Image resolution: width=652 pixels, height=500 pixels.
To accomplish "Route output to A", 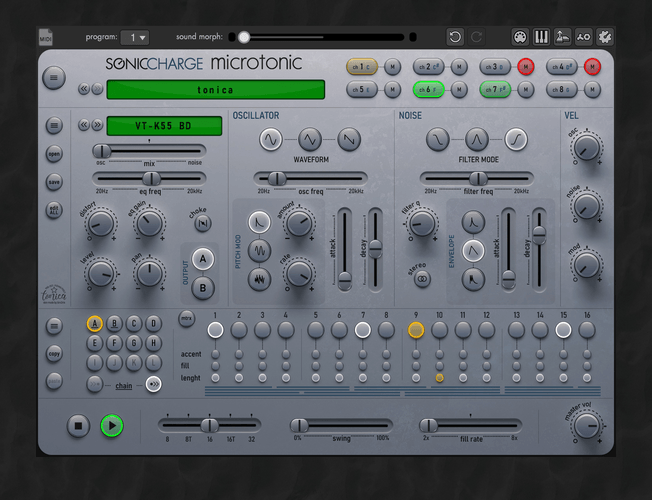I will pyautogui.click(x=203, y=259).
